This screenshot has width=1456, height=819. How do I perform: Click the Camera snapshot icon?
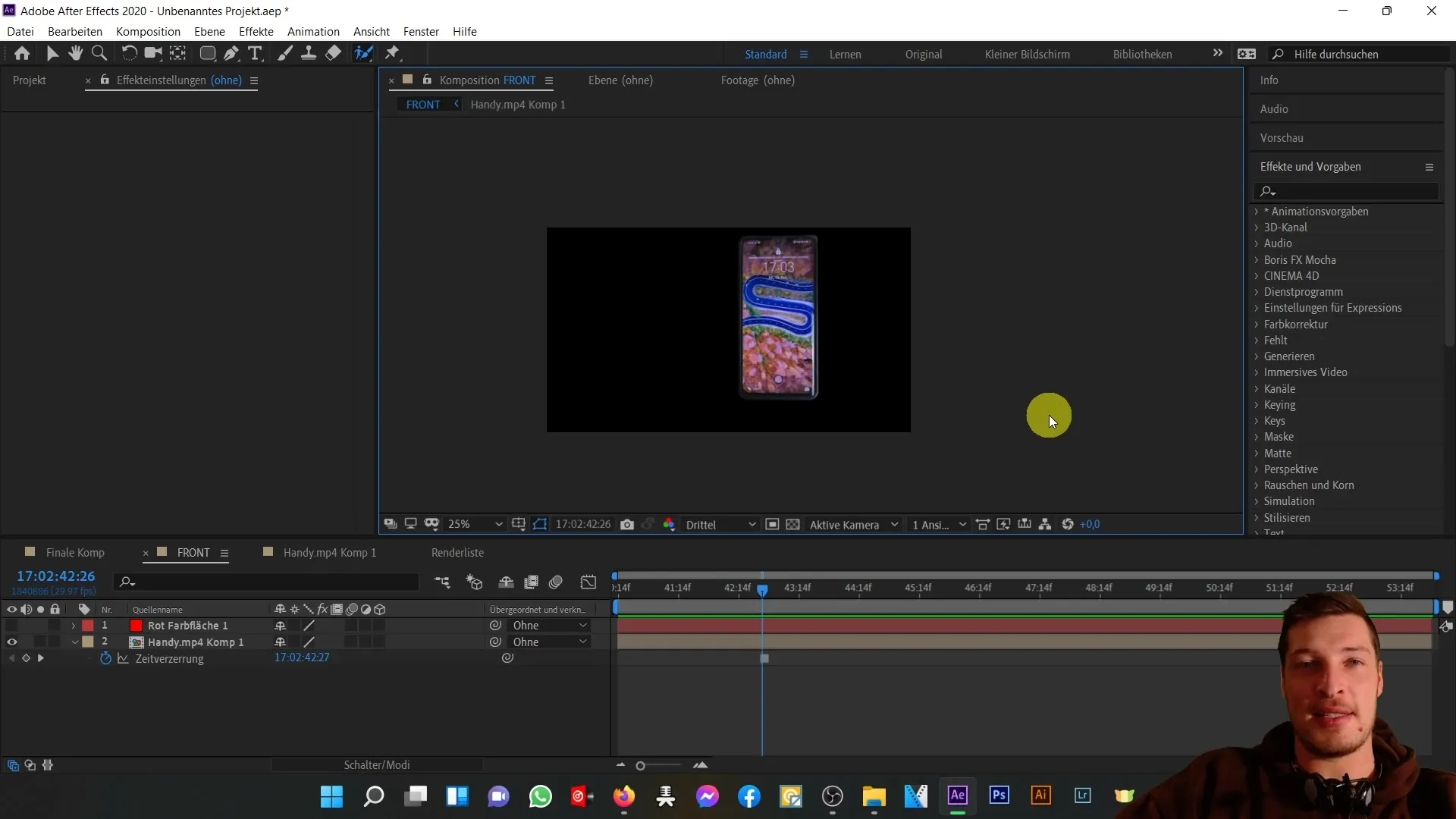(x=627, y=524)
